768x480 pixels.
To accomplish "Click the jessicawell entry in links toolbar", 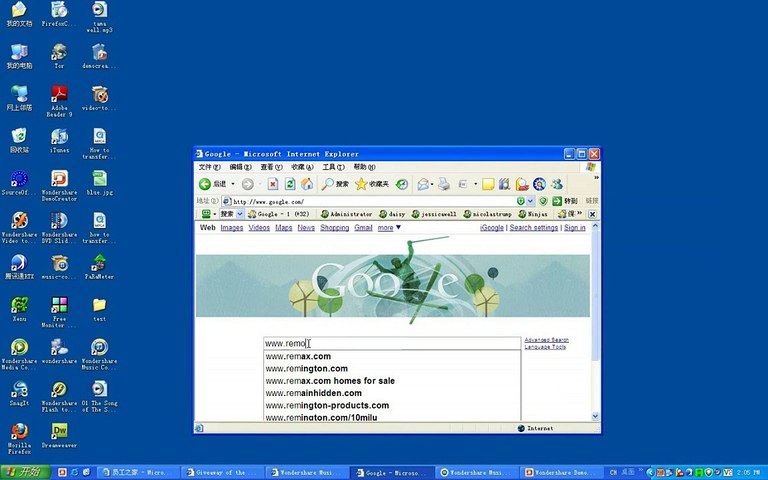I will click(x=434, y=214).
